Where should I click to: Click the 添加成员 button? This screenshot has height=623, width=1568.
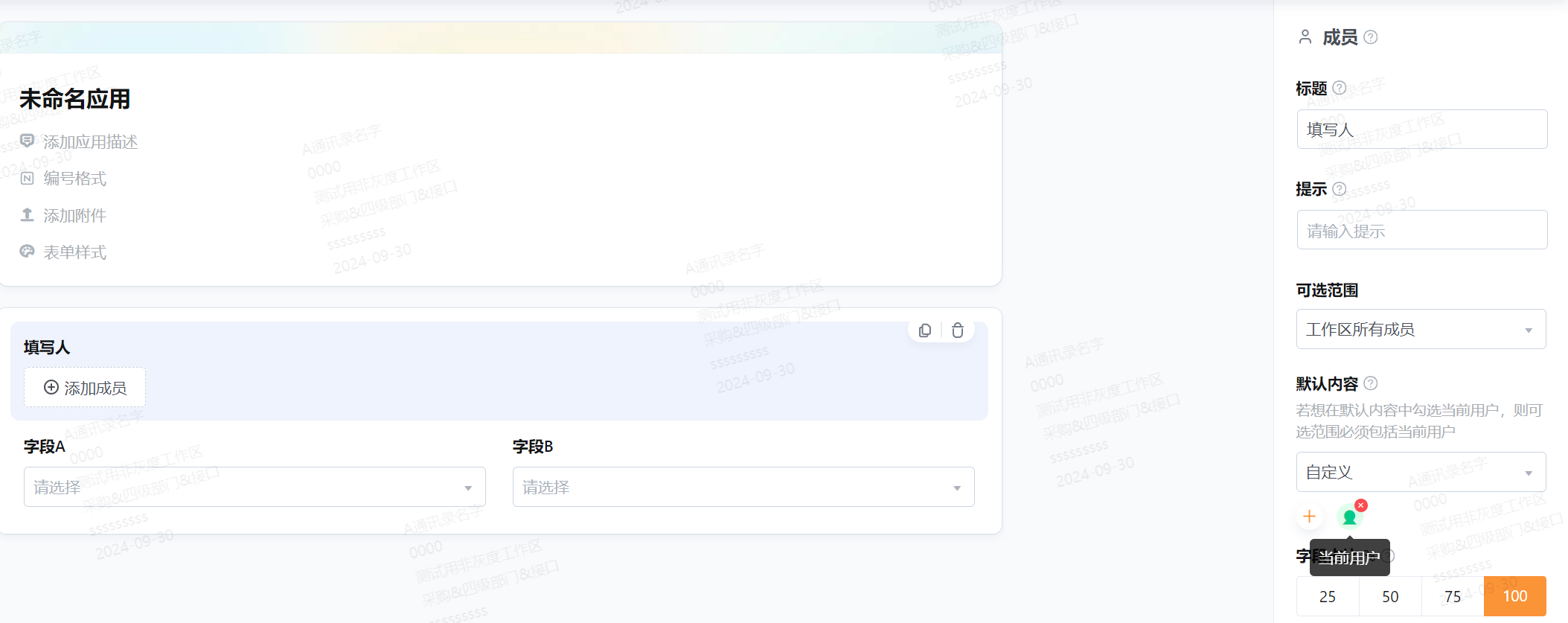[x=85, y=388]
